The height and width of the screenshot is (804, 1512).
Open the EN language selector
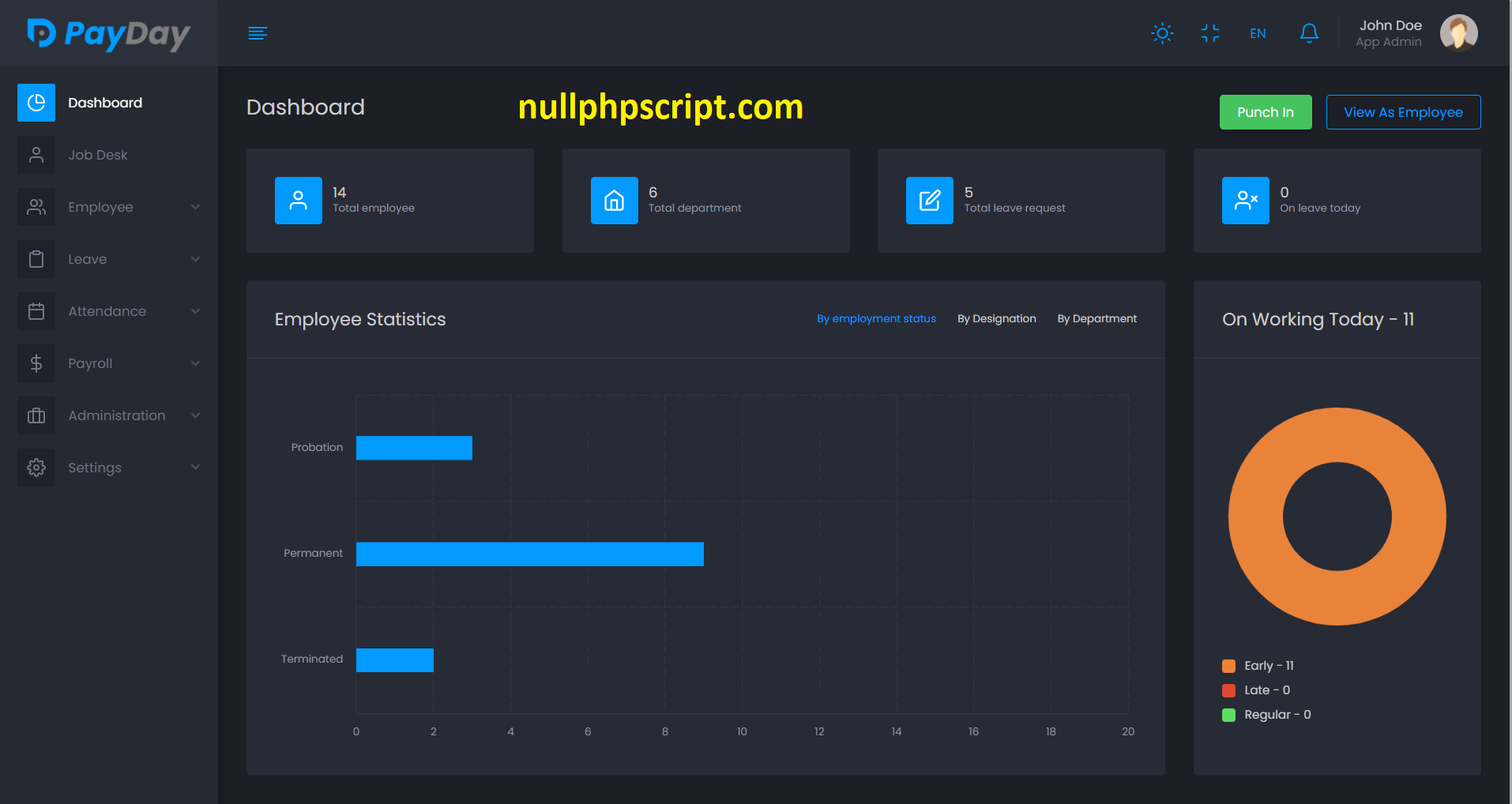click(x=1258, y=33)
